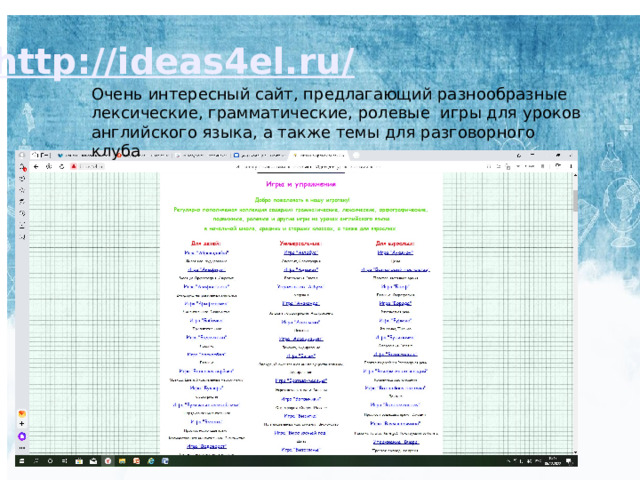Image resolution: width=640 pixels, height=480 pixels.
Task: Open the purple Alice assistant icon in sidebar
Action: pos(22,436)
